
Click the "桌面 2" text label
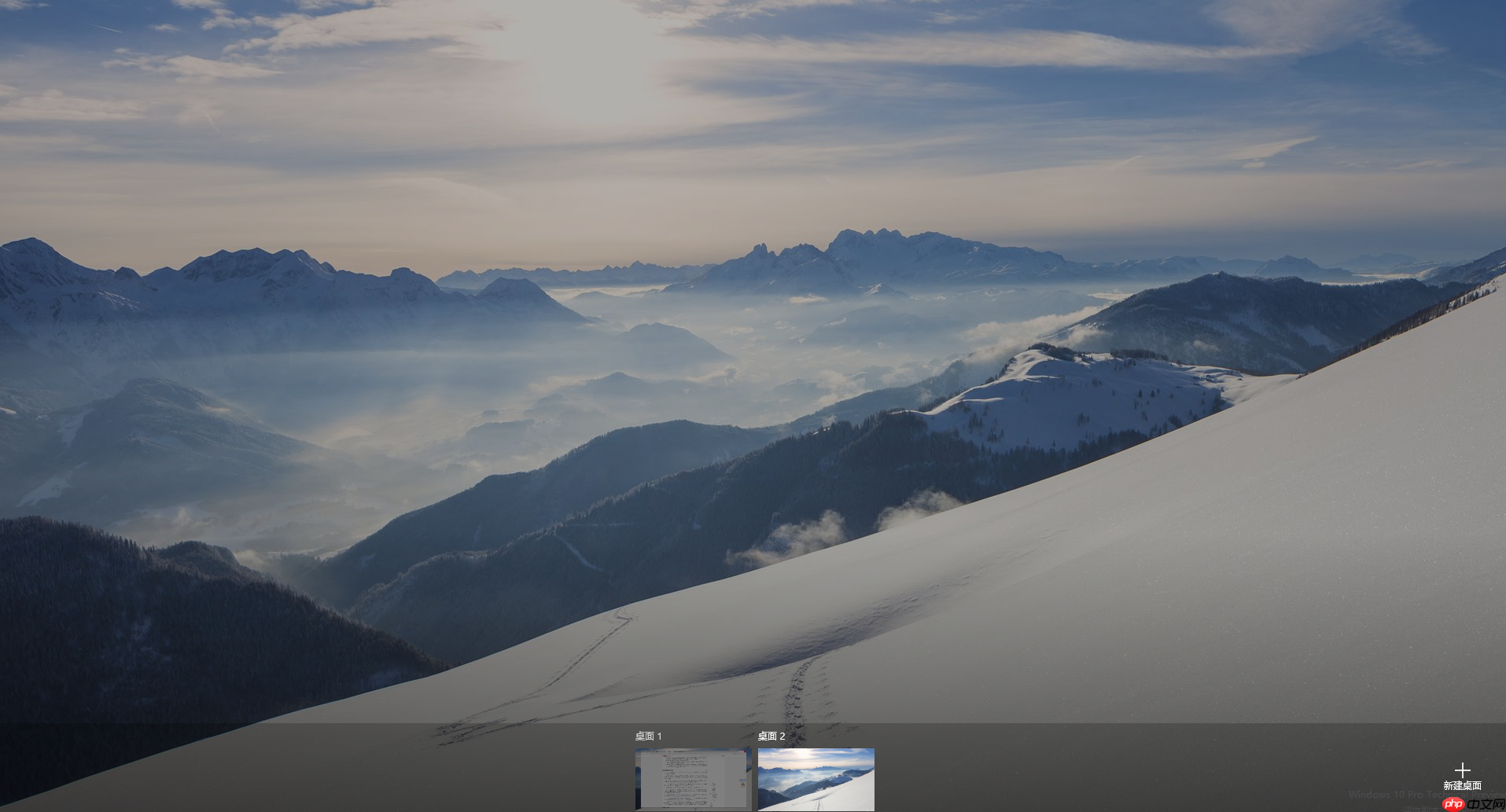tap(771, 737)
